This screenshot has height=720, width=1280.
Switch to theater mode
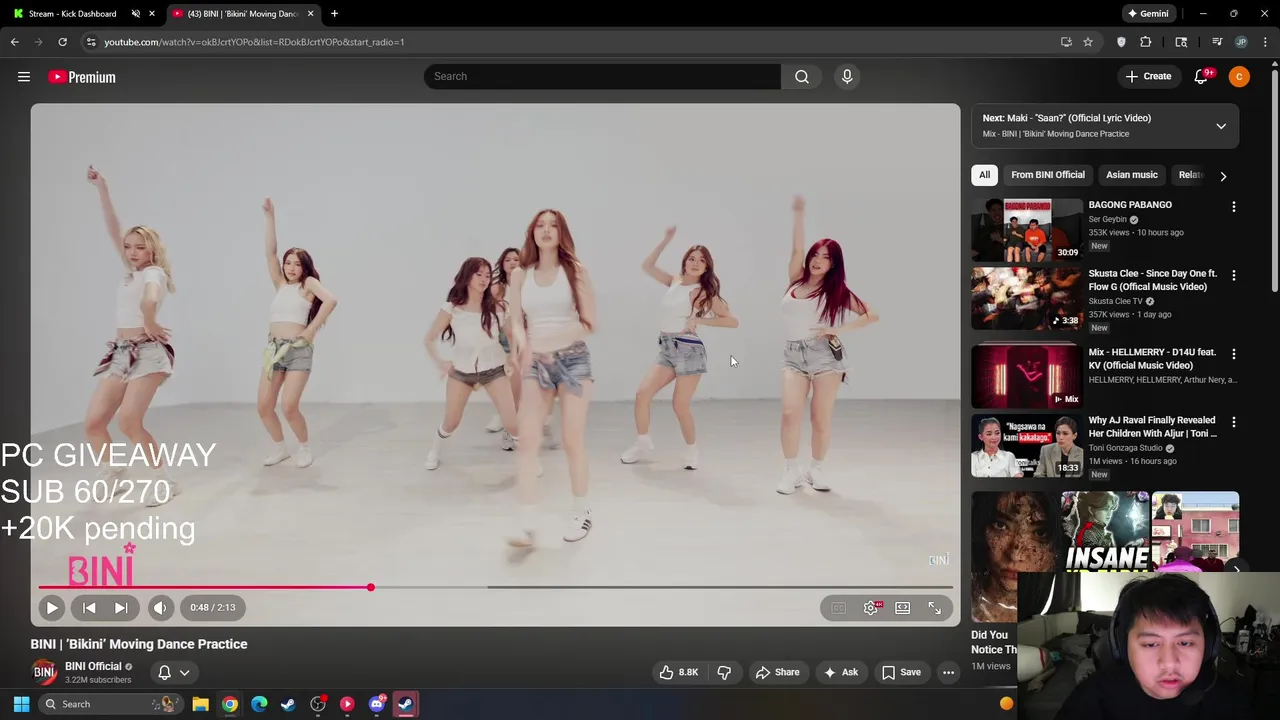click(x=902, y=608)
